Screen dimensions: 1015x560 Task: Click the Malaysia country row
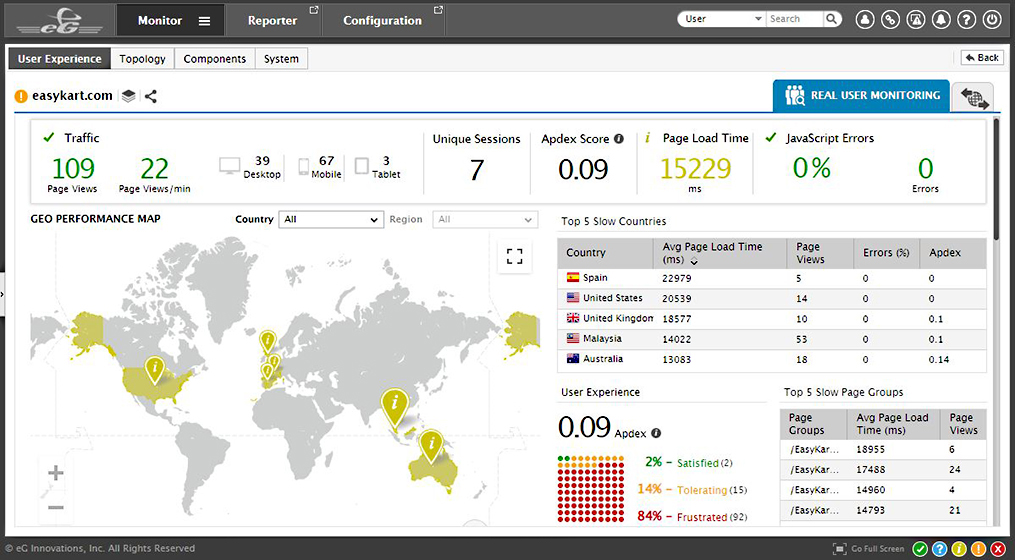(772, 339)
